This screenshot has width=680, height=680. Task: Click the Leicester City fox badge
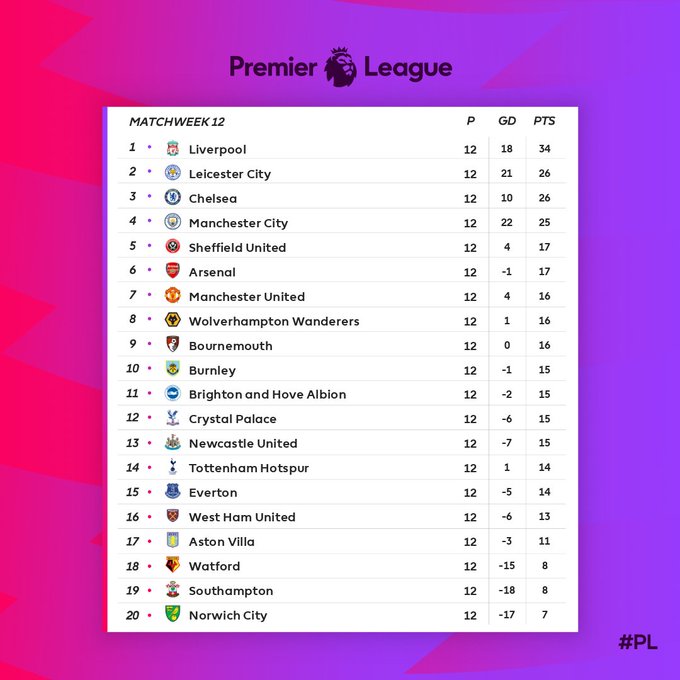click(x=173, y=173)
